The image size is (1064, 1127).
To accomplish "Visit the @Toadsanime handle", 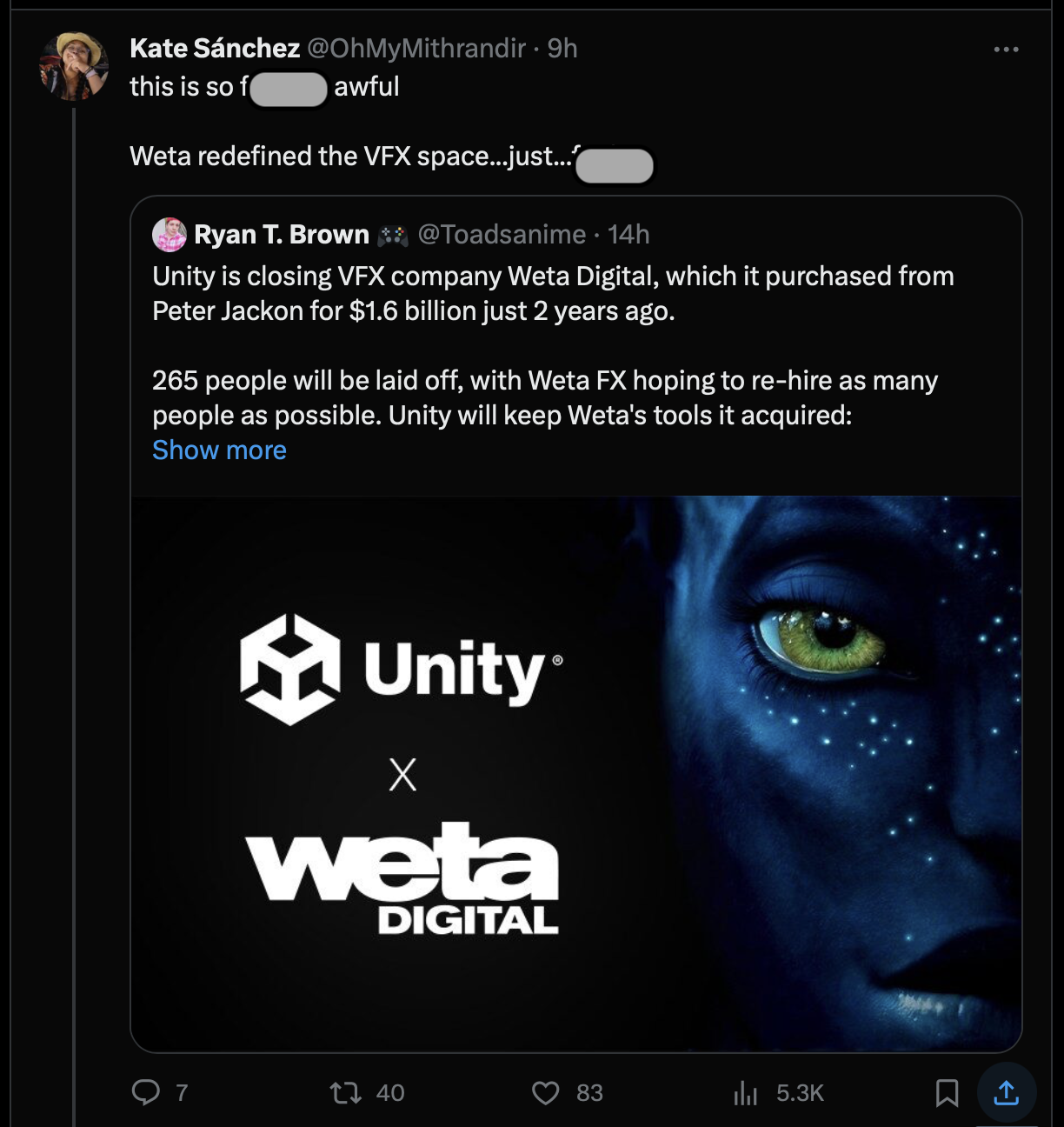I will pos(502,235).
